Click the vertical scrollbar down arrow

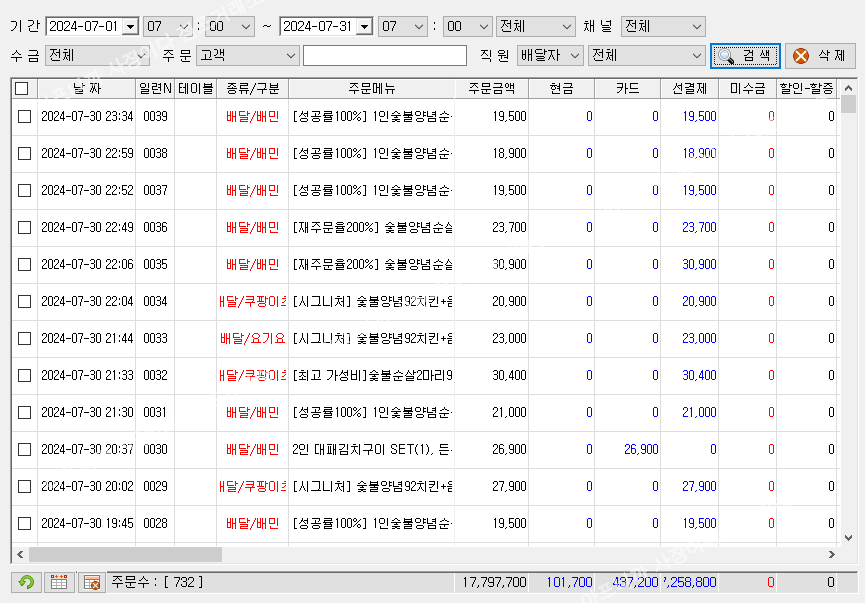[x=848, y=539]
